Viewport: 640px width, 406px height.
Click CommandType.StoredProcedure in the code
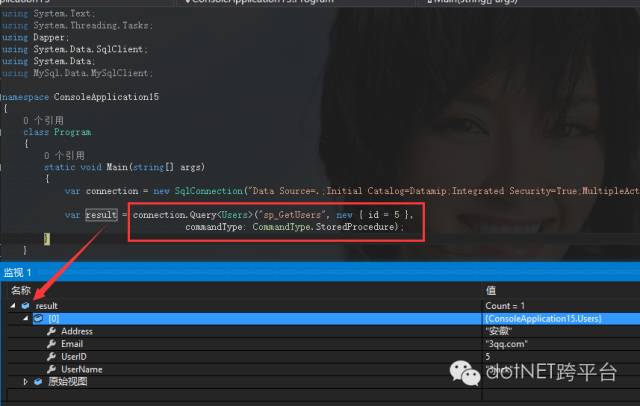(x=324, y=226)
